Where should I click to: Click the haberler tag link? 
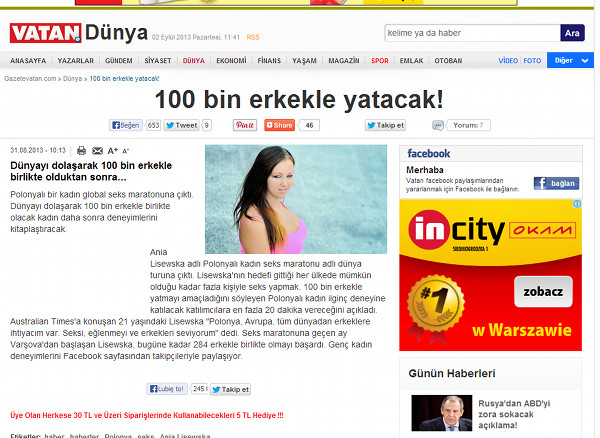pos(84,436)
